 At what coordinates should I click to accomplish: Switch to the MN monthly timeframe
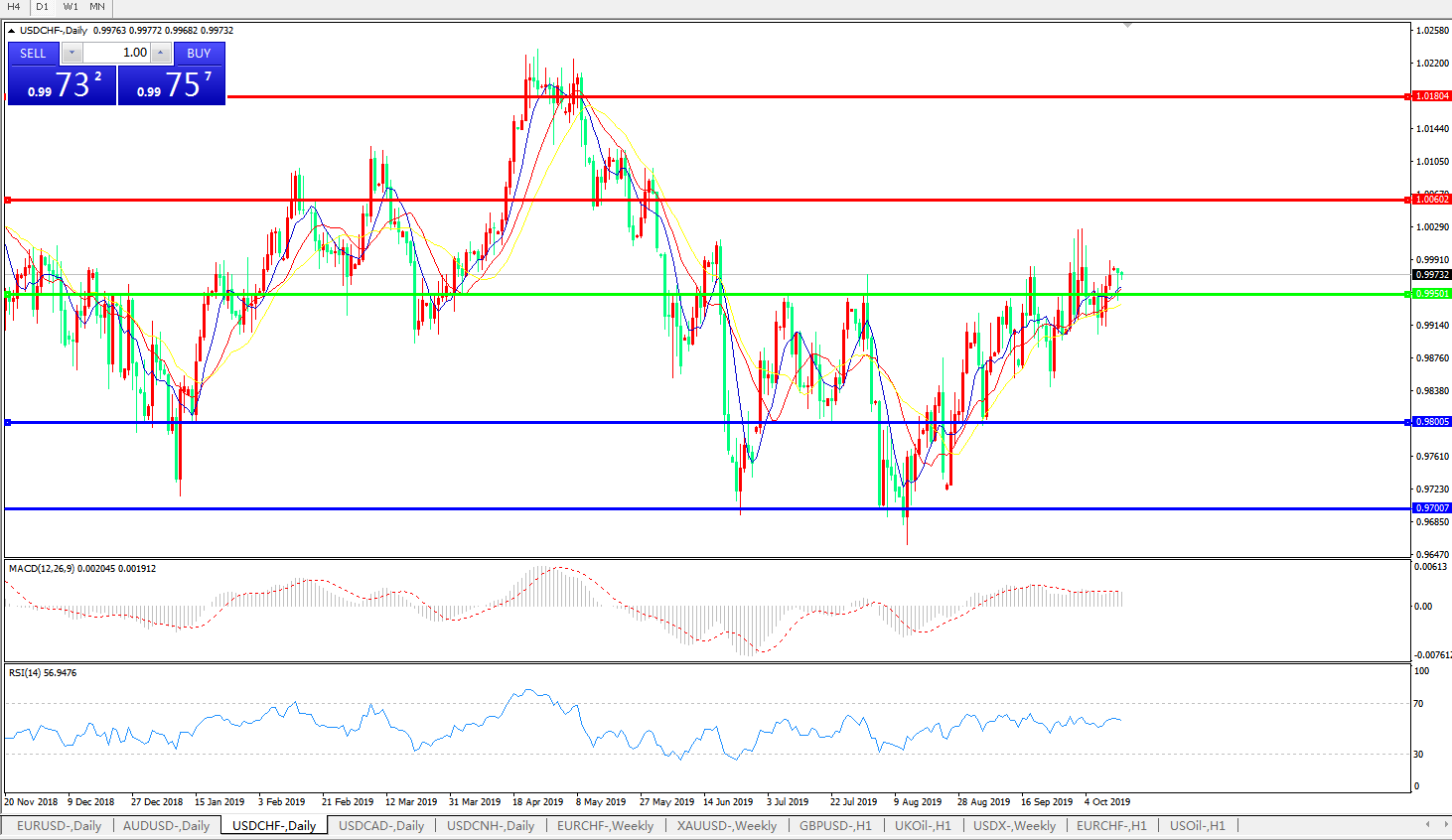(97, 7)
